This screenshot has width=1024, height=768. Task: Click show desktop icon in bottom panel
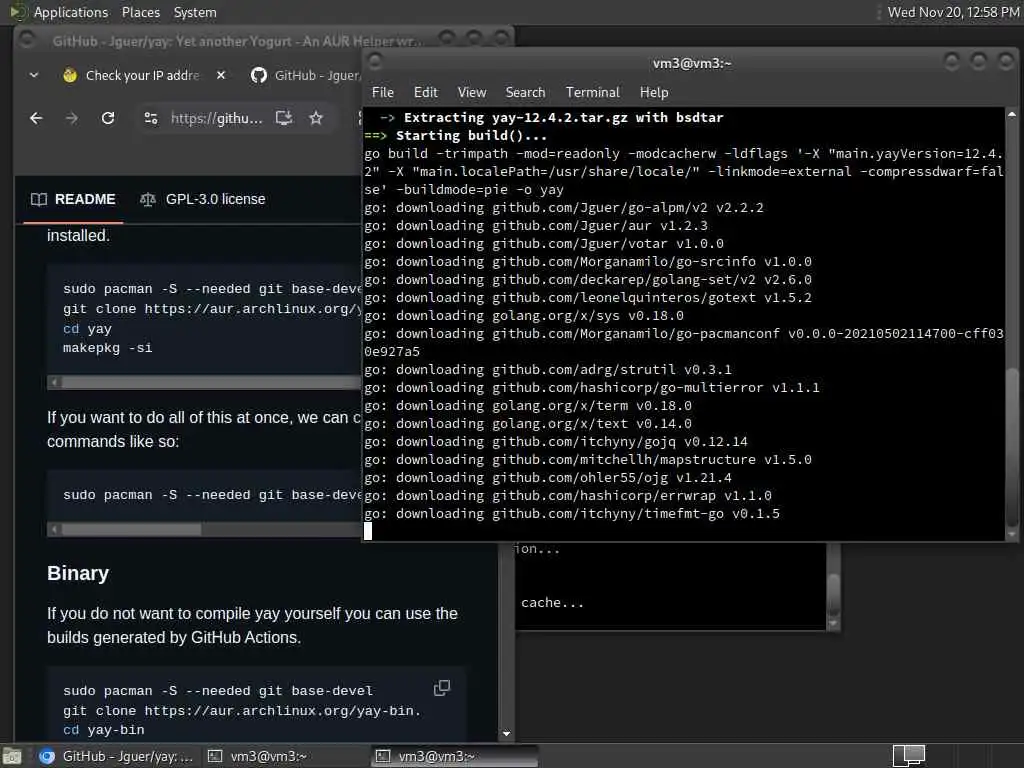12,756
